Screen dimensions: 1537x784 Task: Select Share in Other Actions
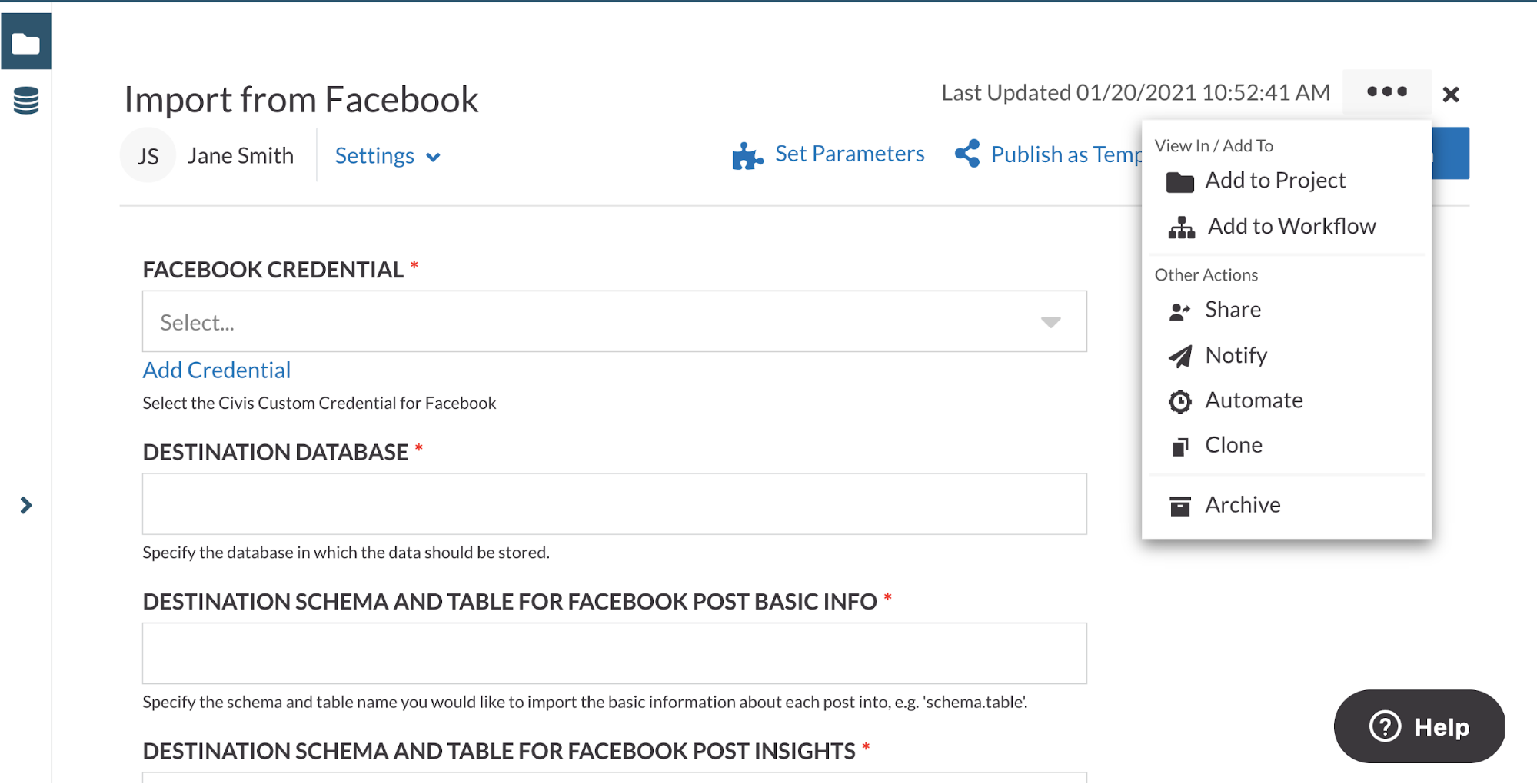pos(1232,310)
